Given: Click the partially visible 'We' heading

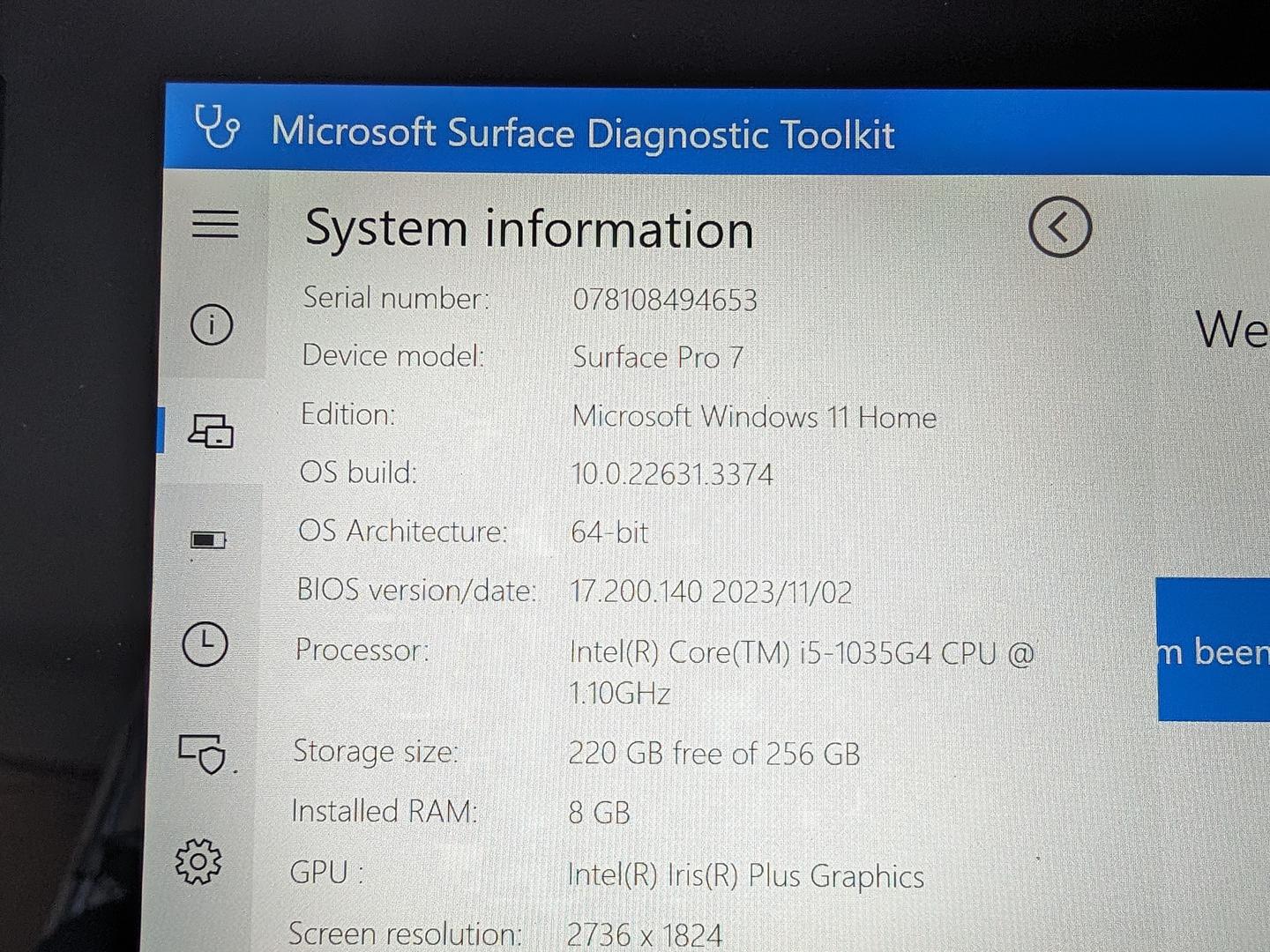Looking at the screenshot, I should coord(1232,330).
